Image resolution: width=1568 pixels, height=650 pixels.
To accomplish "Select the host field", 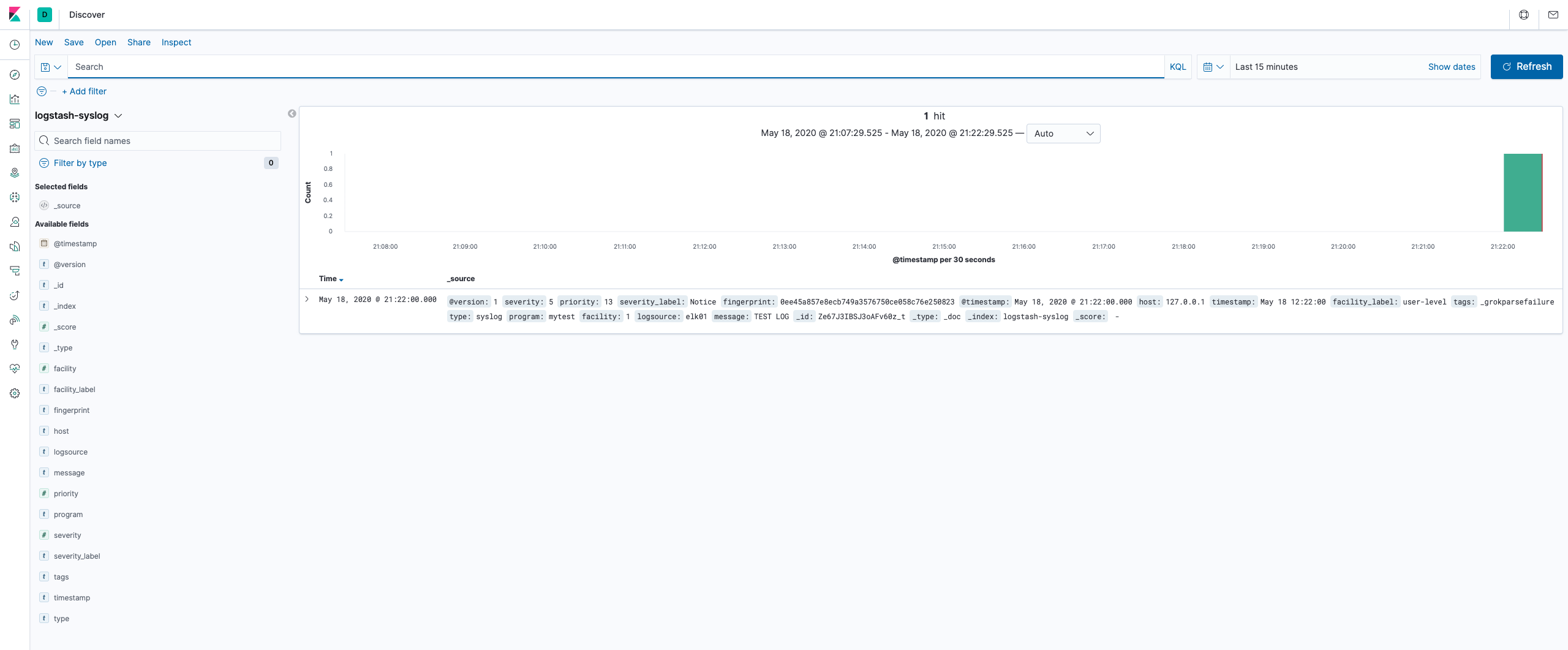I will [x=61, y=431].
